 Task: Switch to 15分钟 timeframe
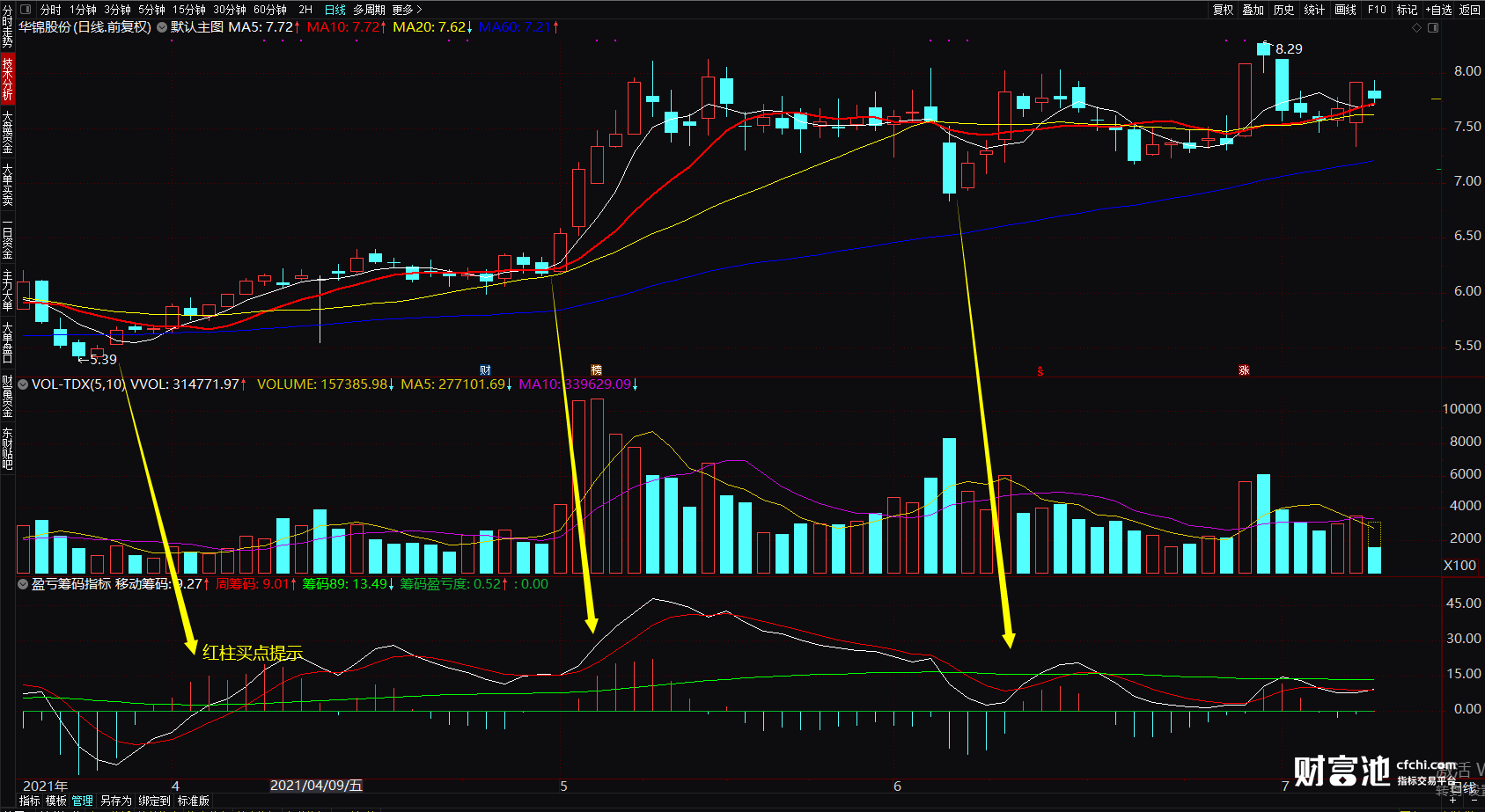188,10
